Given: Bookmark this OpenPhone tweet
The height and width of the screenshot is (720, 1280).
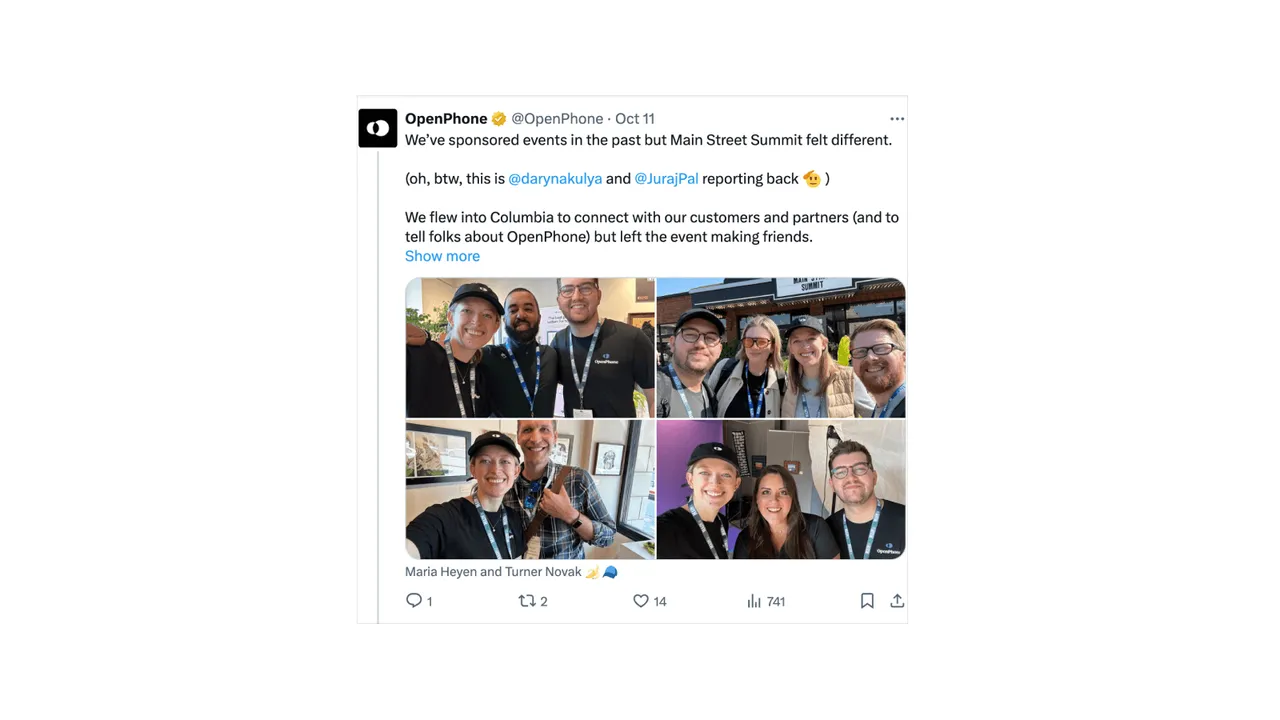Looking at the screenshot, I should [867, 600].
